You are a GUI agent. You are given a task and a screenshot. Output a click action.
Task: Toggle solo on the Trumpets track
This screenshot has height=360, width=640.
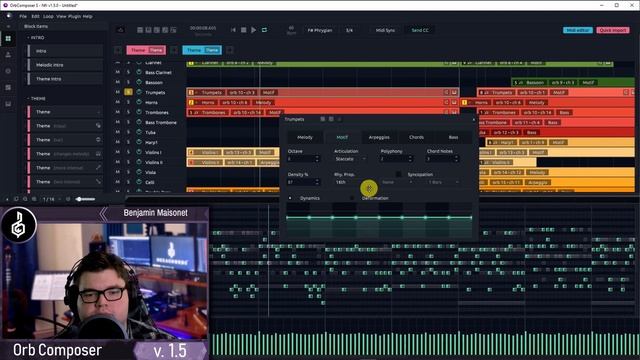pyautogui.click(x=128, y=92)
